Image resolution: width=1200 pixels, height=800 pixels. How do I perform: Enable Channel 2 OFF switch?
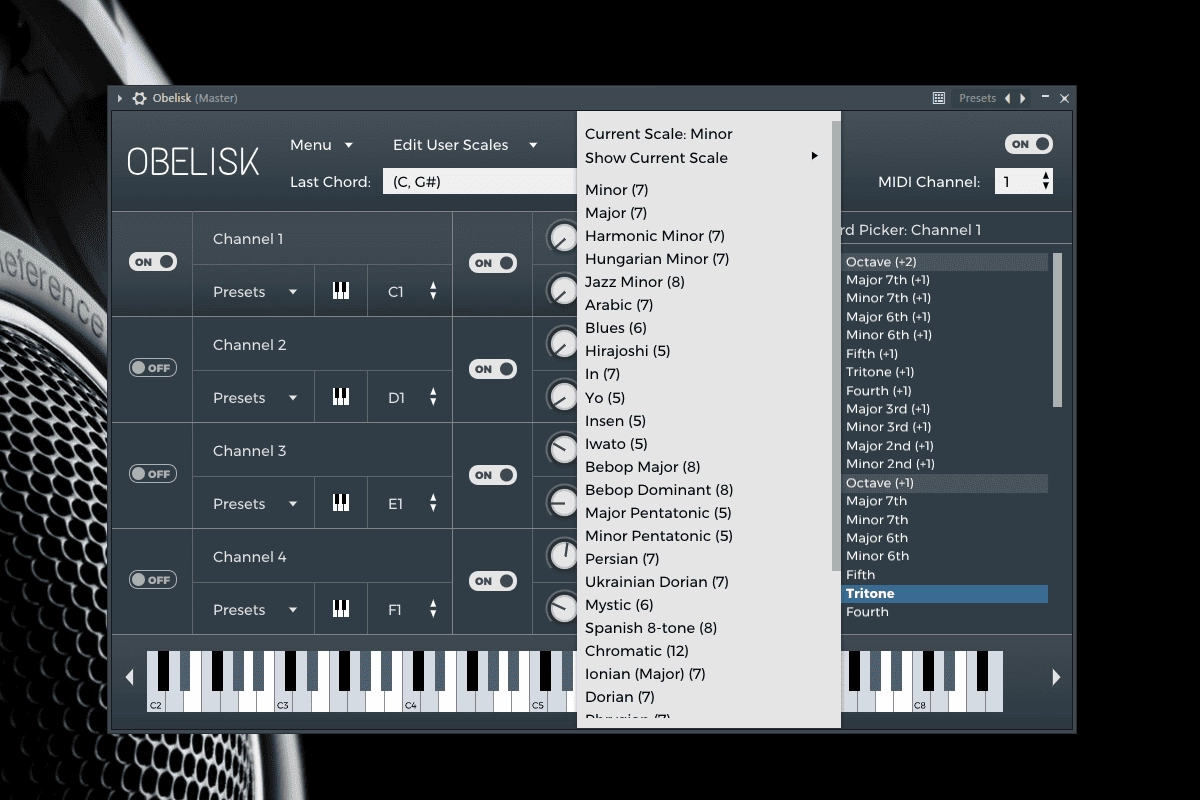(x=153, y=368)
